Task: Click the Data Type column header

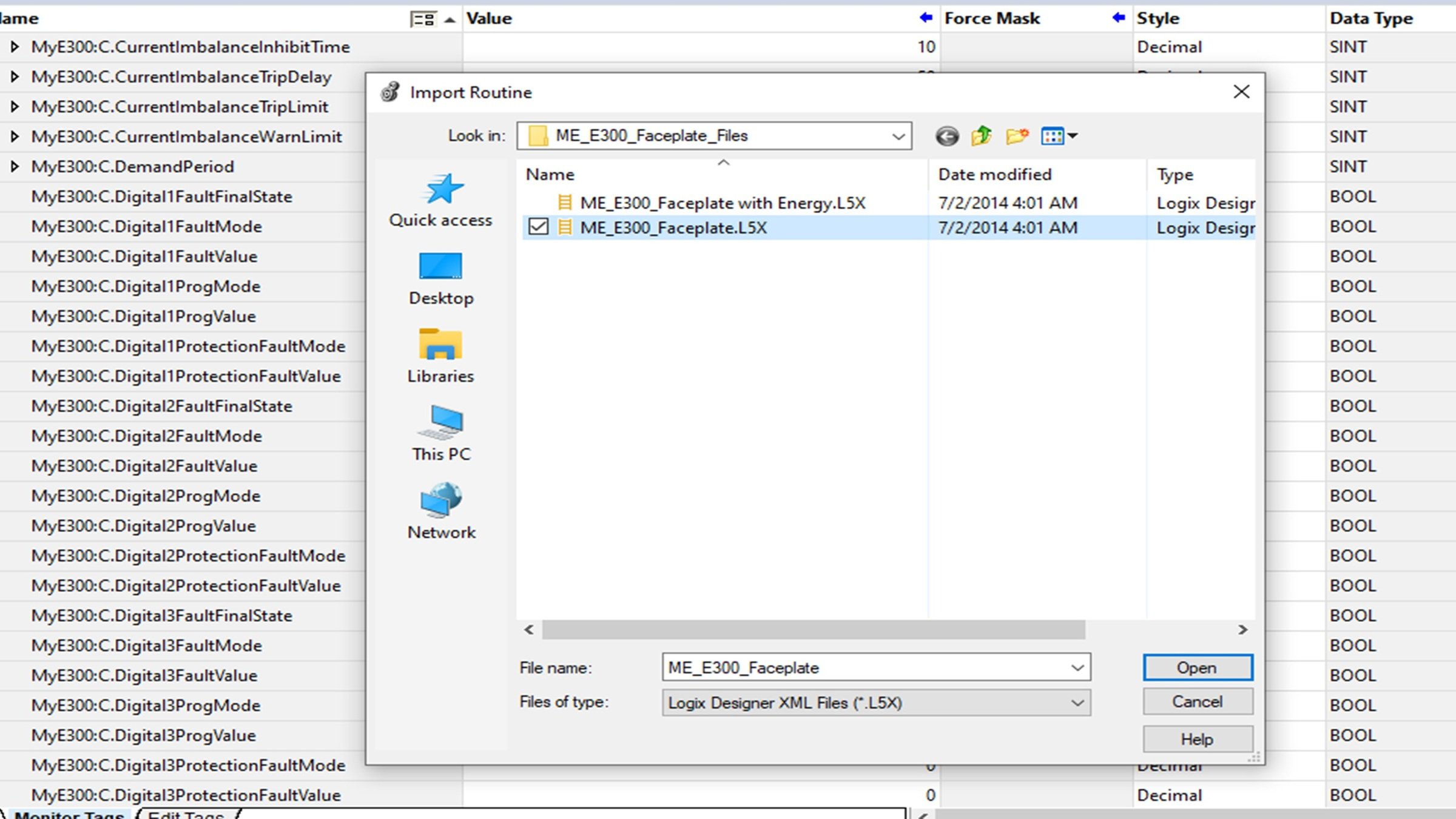Action: [1390, 18]
